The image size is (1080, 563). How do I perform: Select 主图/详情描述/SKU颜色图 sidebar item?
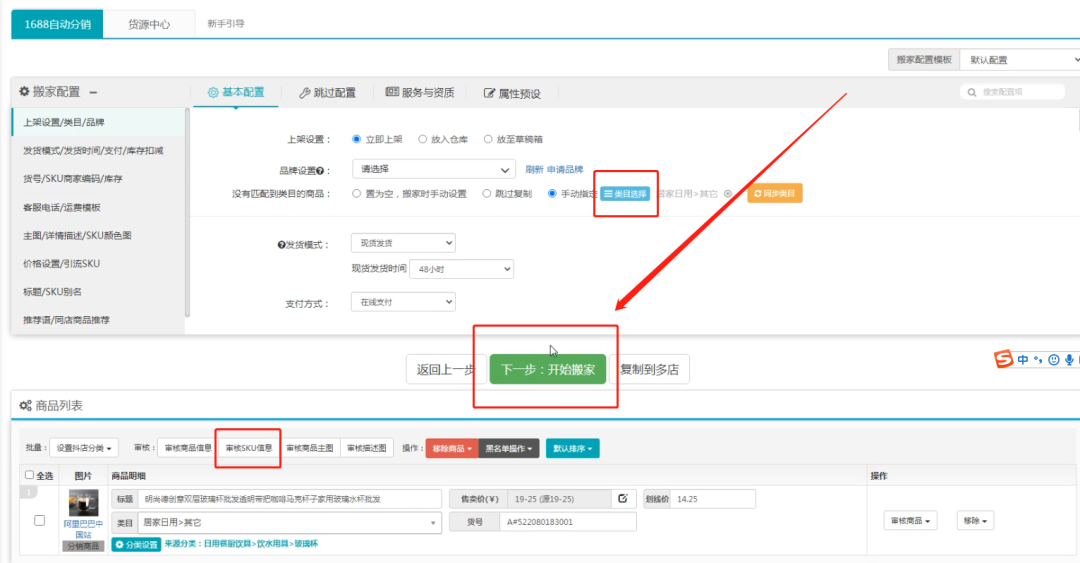pyautogui.click(x=98, y=235)
